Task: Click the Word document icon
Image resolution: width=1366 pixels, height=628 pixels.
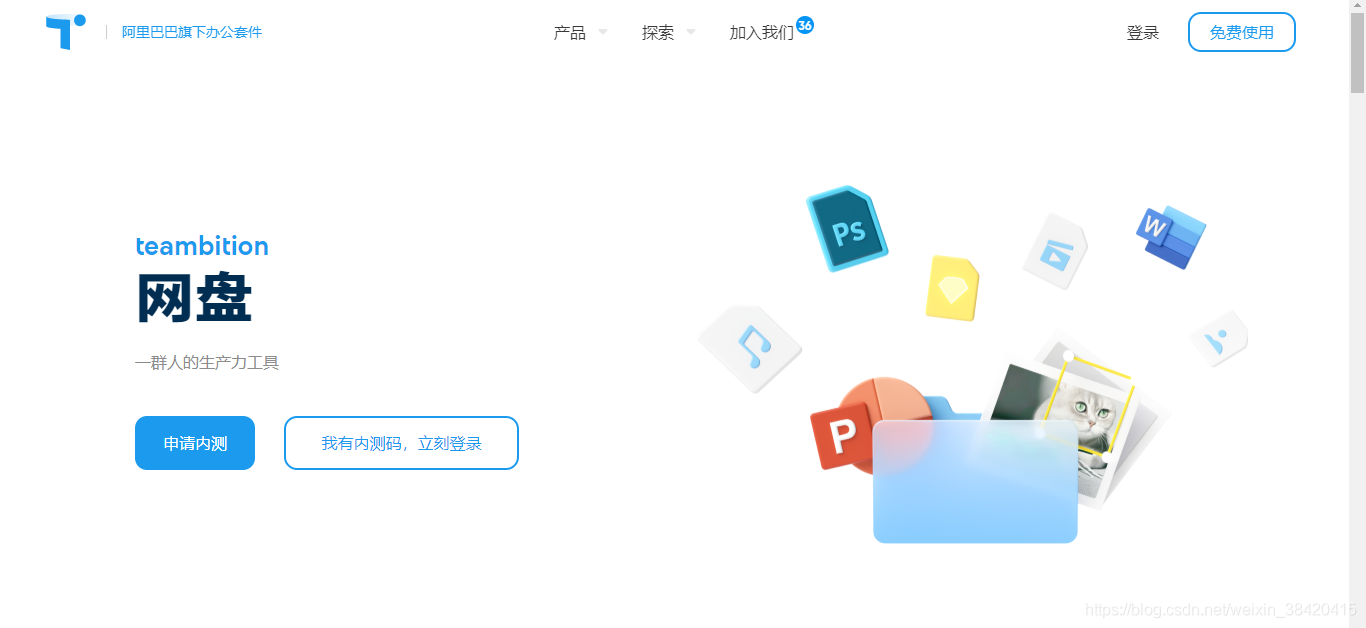Action: [x=1171, y=237]
